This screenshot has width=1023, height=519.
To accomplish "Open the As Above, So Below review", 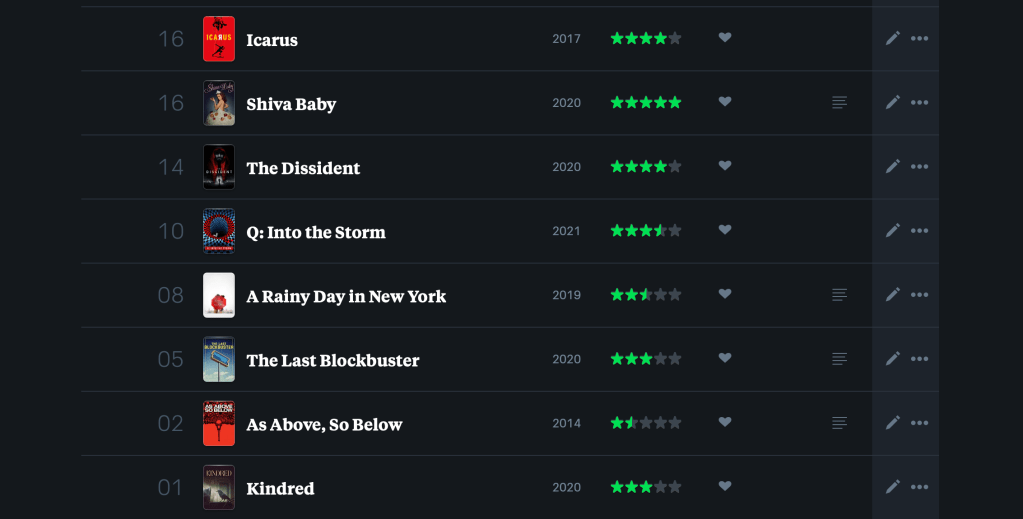I will pos(840,423).
